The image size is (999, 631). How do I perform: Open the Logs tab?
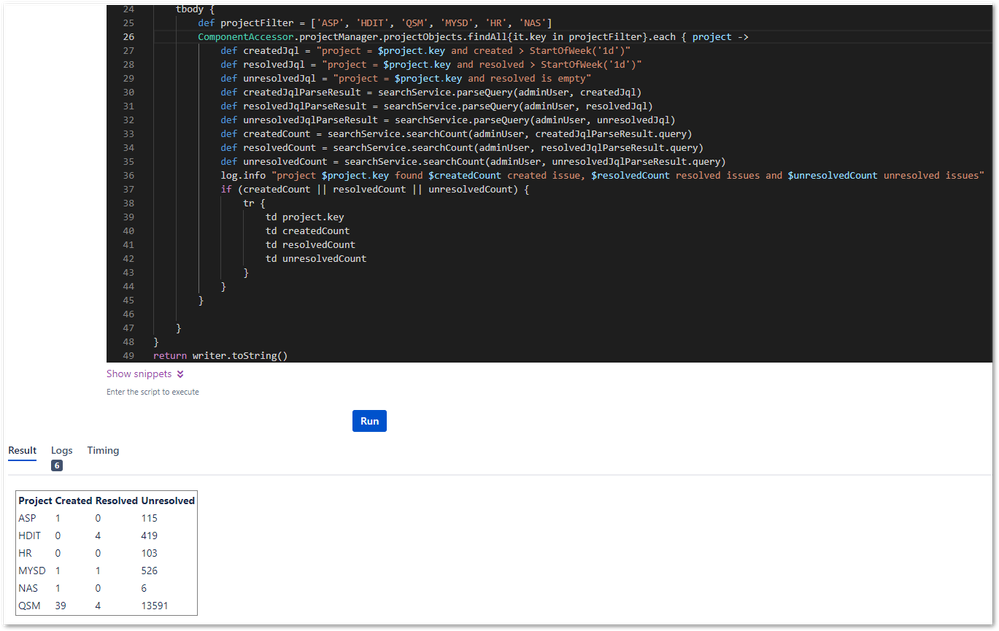click(x=62, y=450)
